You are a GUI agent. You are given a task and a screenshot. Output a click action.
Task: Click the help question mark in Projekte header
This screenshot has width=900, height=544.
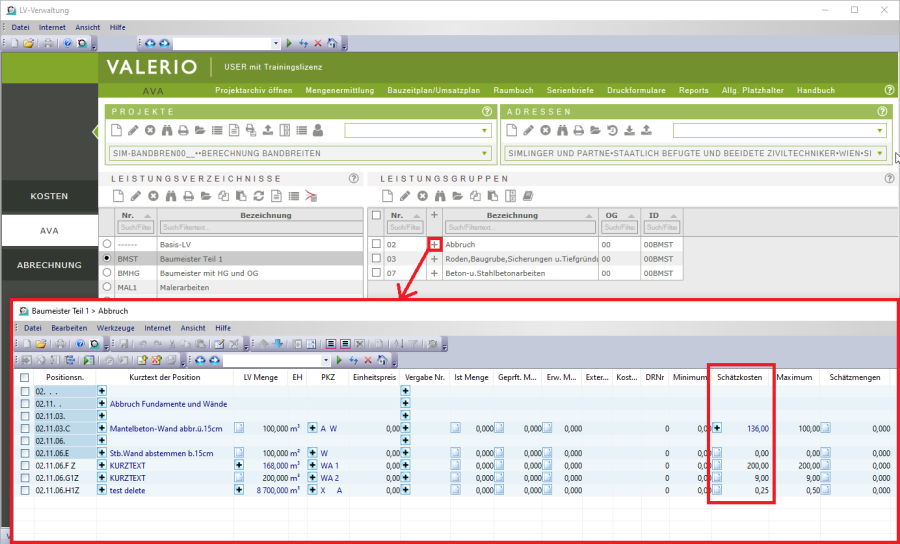coord(487,112)
